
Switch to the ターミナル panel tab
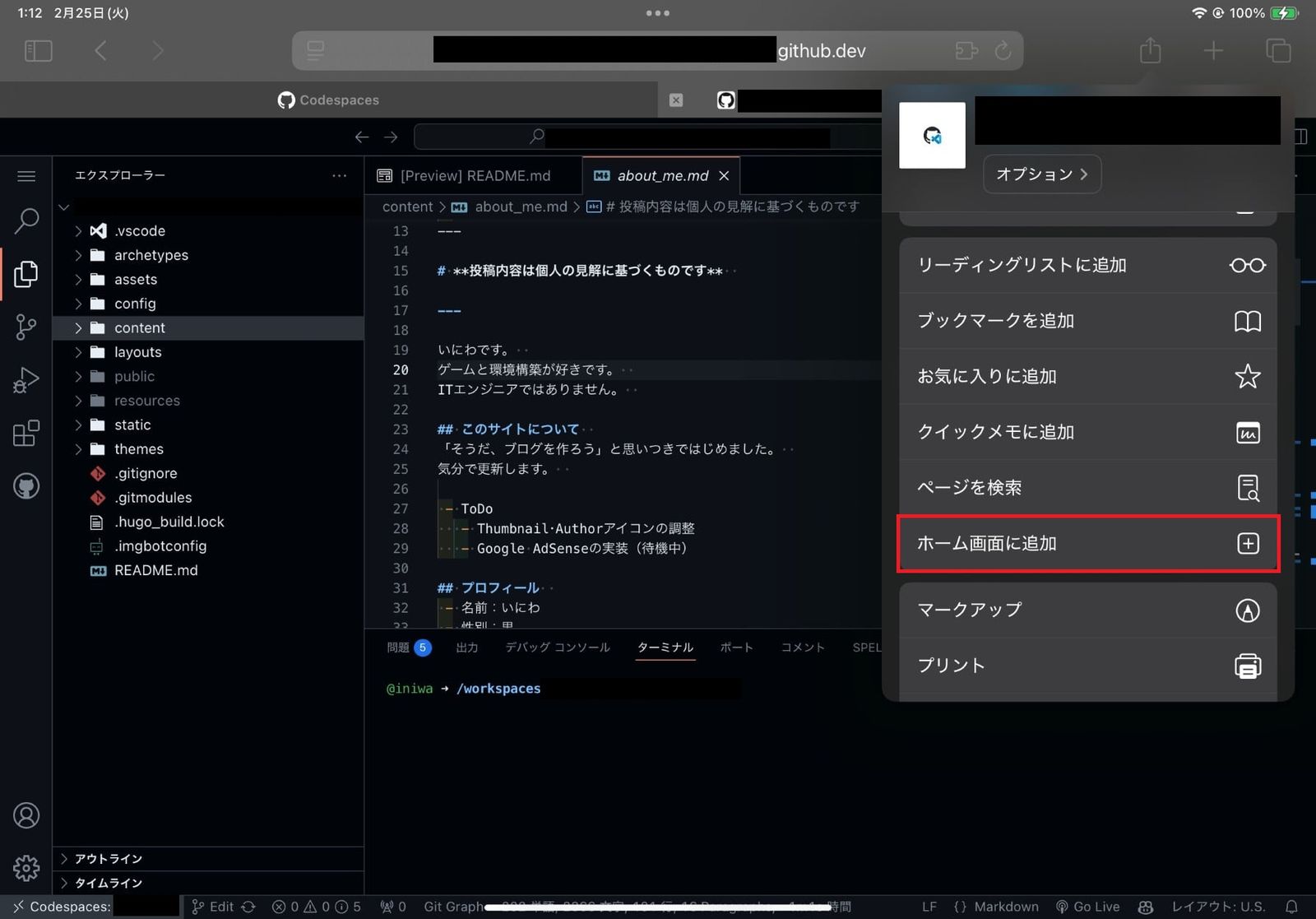pyautogui.click(x=665, y=647)
